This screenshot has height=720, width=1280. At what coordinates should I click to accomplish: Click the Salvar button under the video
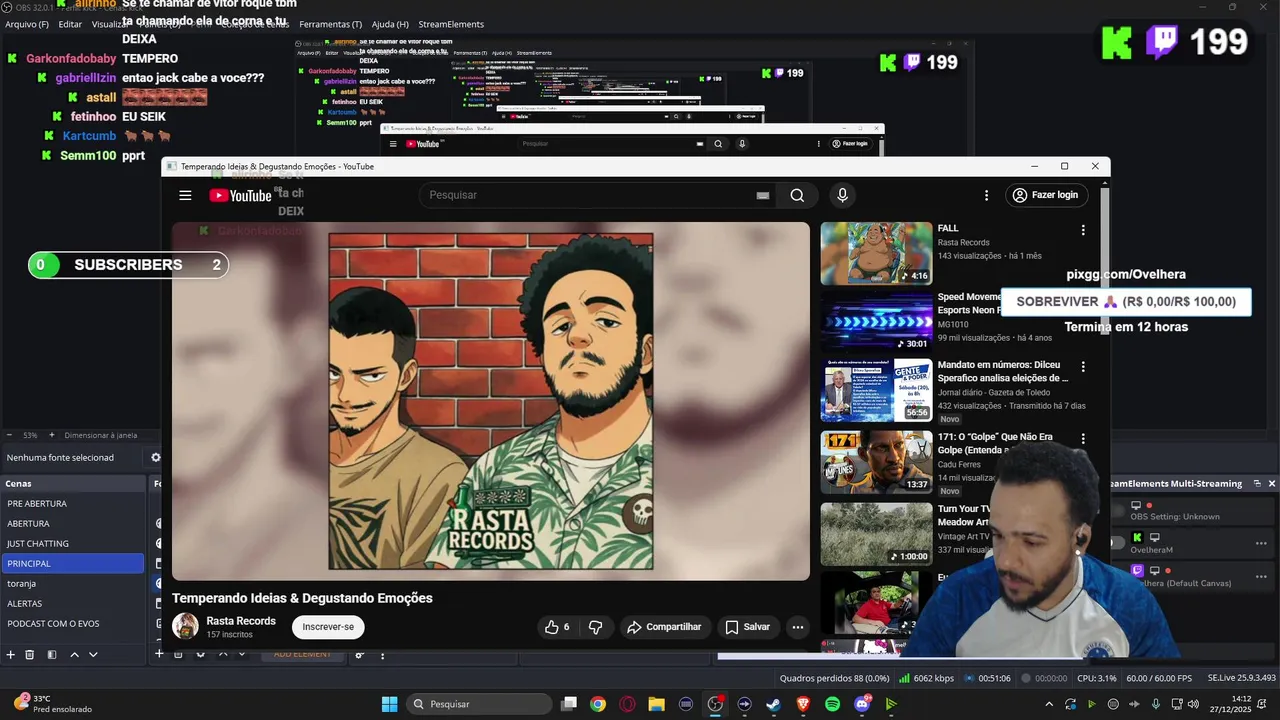(747, 627)
